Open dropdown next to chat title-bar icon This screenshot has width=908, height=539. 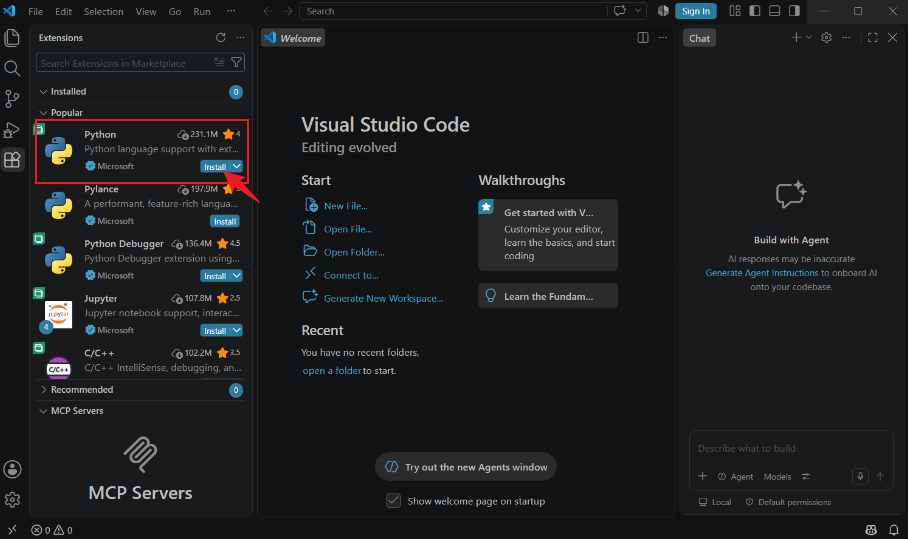pyautogui.click(x=638, y=11)
